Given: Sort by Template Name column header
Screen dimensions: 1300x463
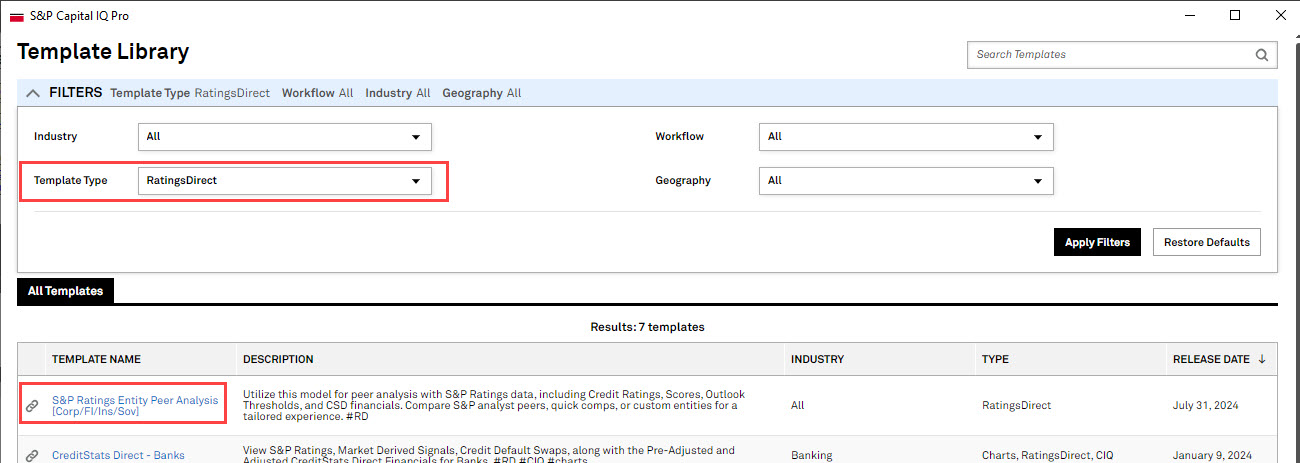Looking at the screenshot, I should pos(96,359).
